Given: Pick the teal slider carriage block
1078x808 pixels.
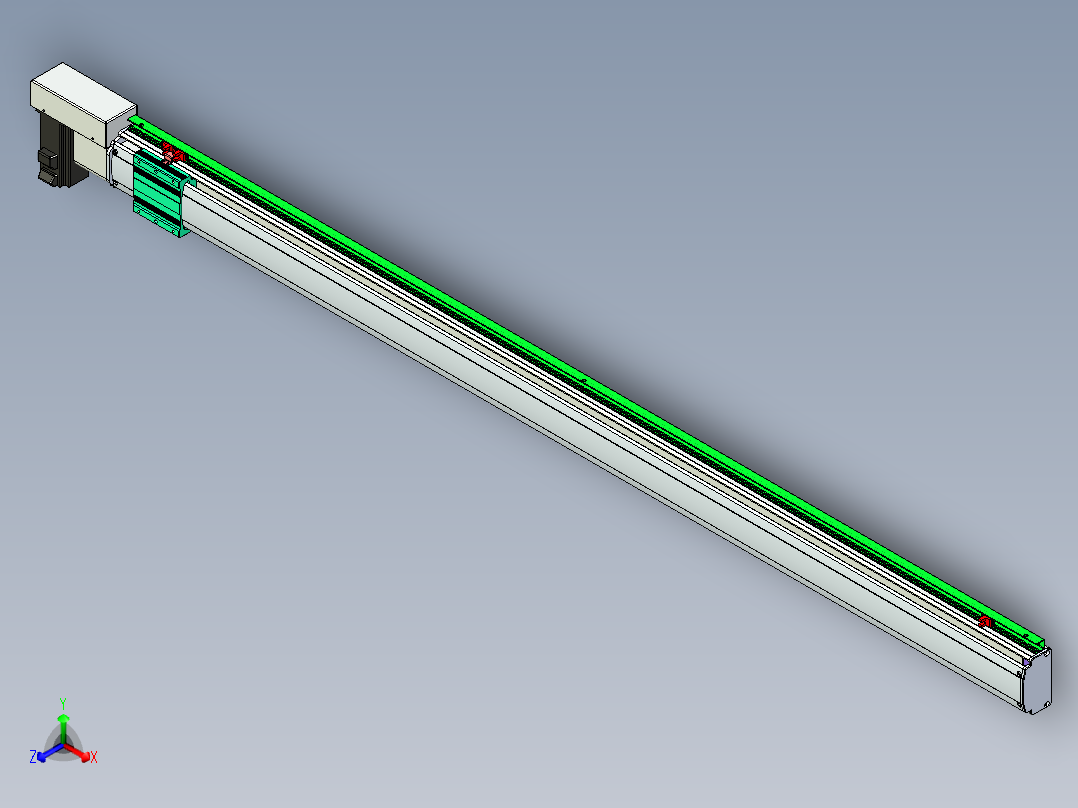Looking at the screenshot, I should point(160,196).
